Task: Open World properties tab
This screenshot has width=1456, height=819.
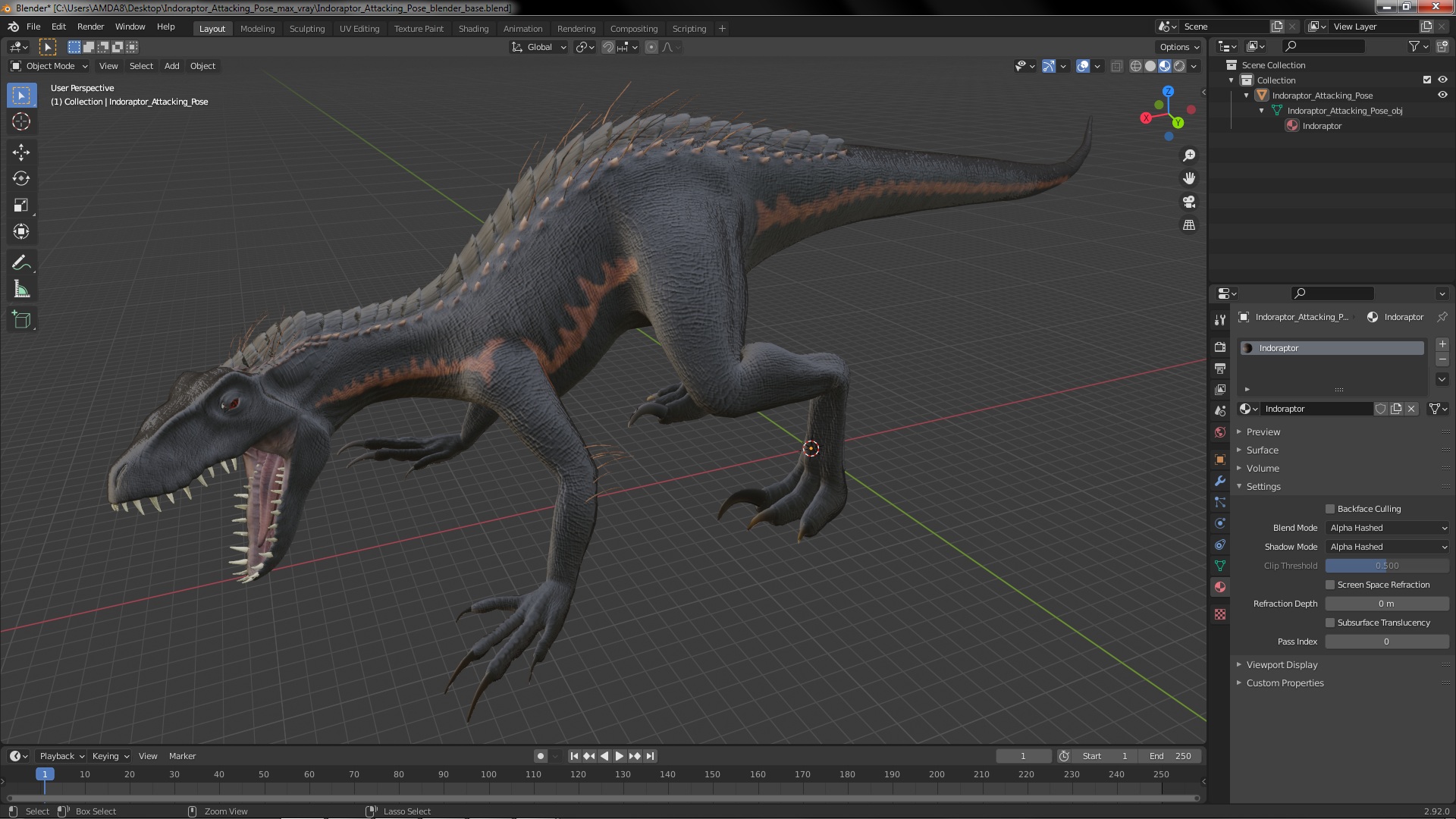Action: (x=1220, y=432)
